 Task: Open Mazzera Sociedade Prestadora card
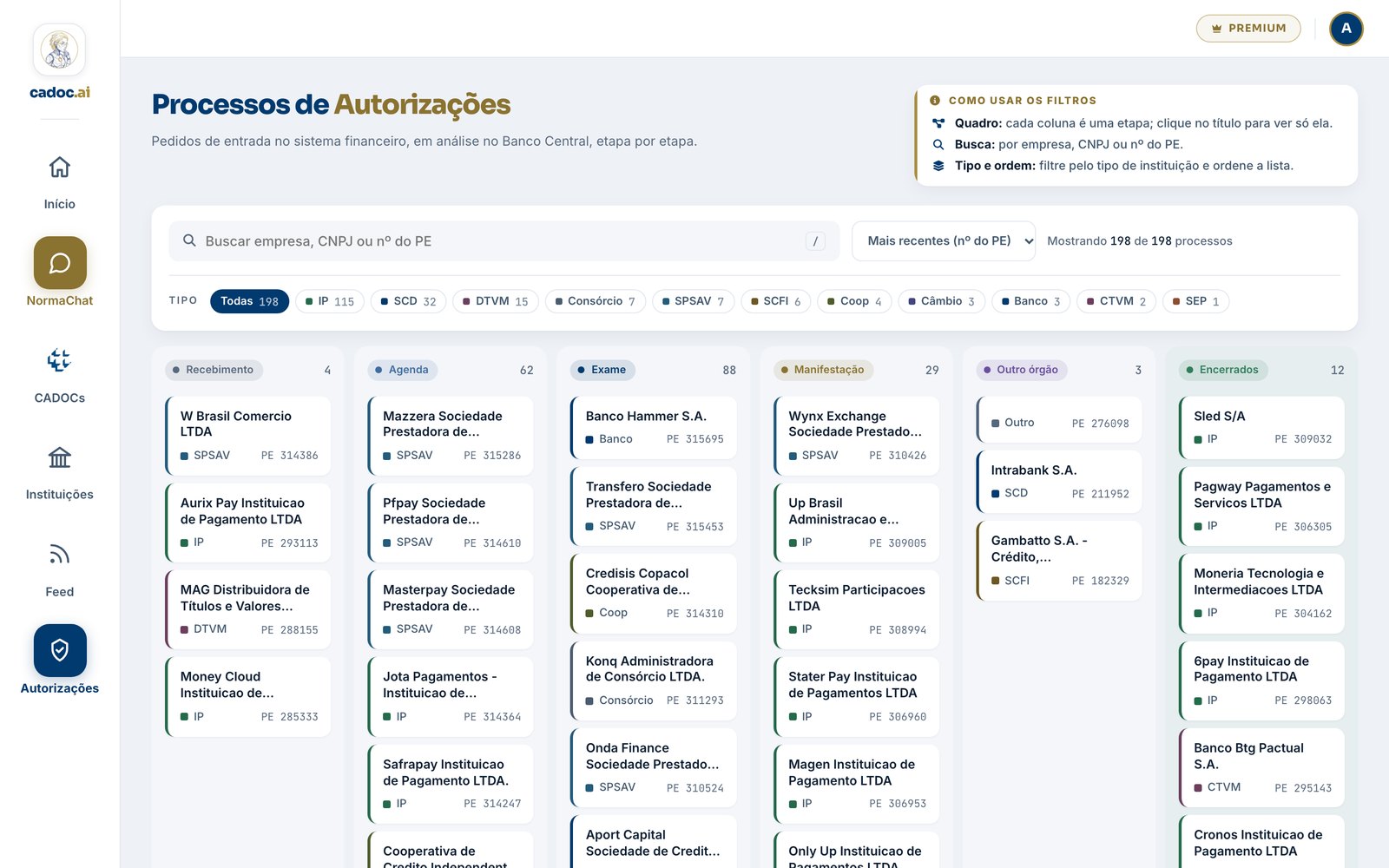pyautogui.click(x=451, y=436)
